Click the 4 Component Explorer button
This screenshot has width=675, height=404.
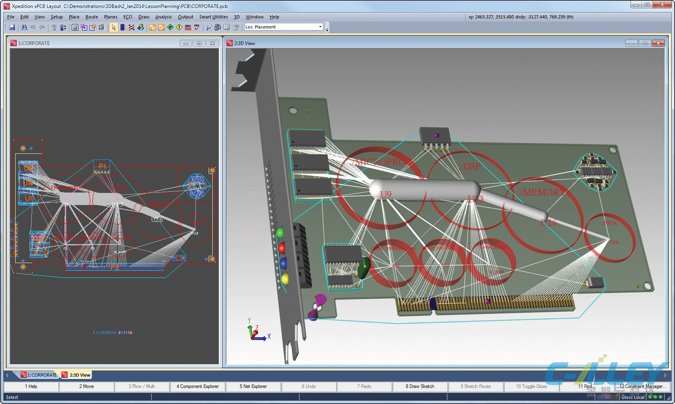tap(198, 386)
